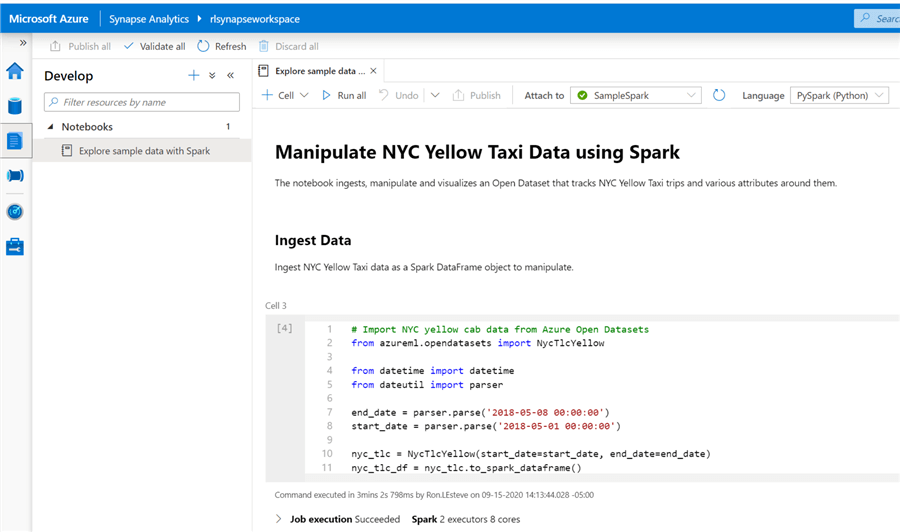Expand the left navigation sidebar
Viewport: 900px width, 532px height.
(x=22, y=43)
